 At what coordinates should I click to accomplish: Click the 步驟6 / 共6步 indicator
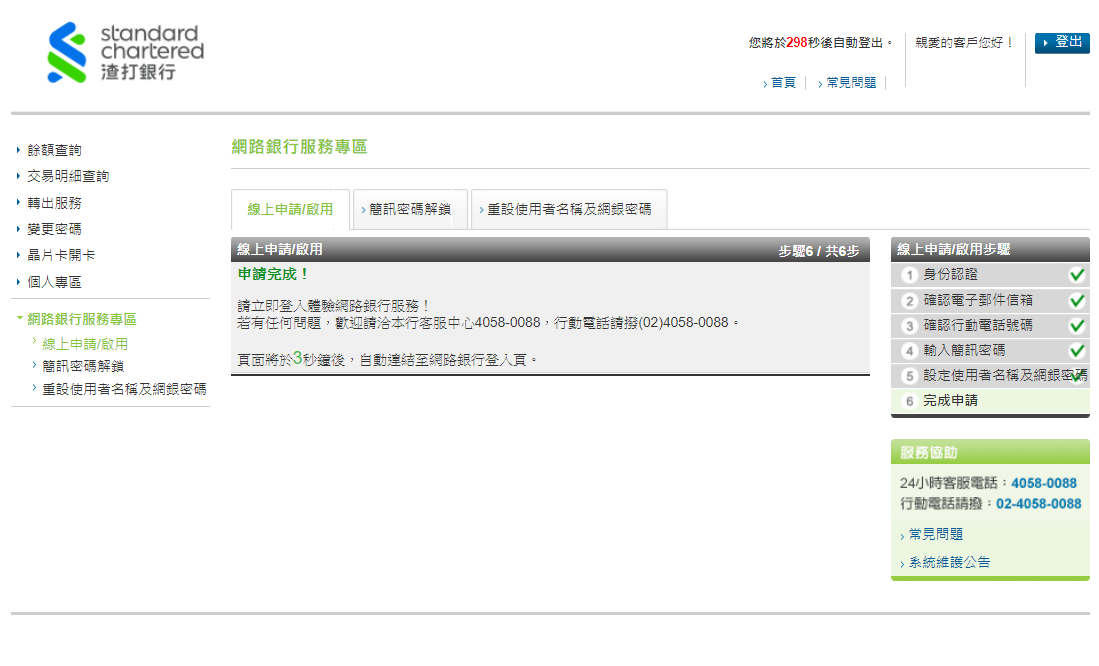click(x=819, y=251)
